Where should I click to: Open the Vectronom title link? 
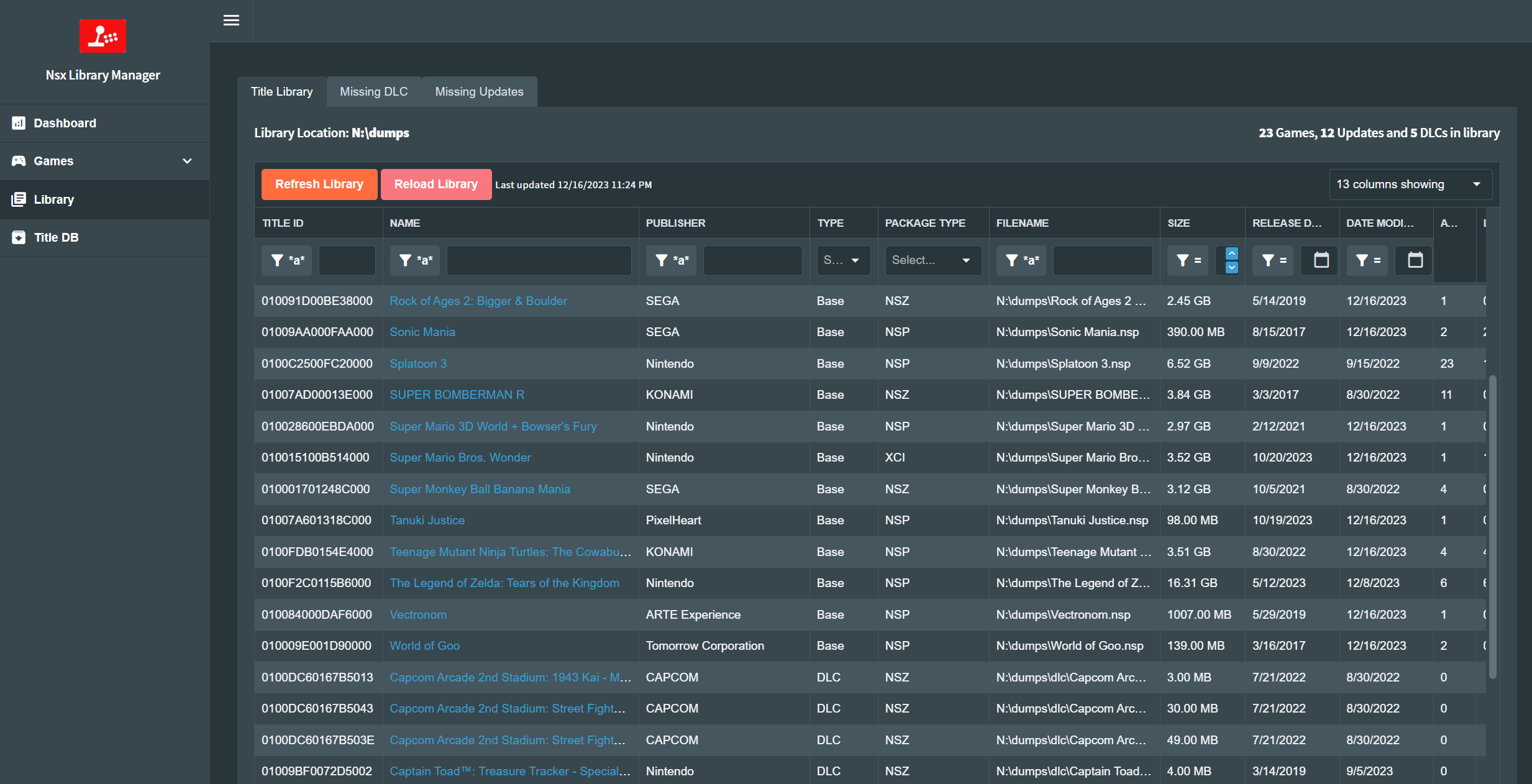pyautogui.click(x=418, y=615)
